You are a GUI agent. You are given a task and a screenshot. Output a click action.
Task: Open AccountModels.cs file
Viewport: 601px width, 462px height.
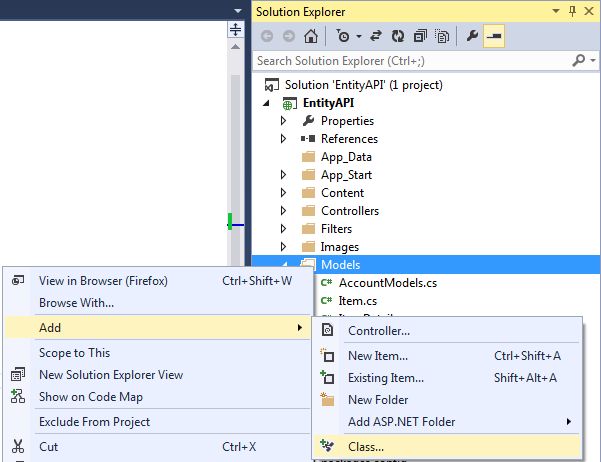(388, 283)
